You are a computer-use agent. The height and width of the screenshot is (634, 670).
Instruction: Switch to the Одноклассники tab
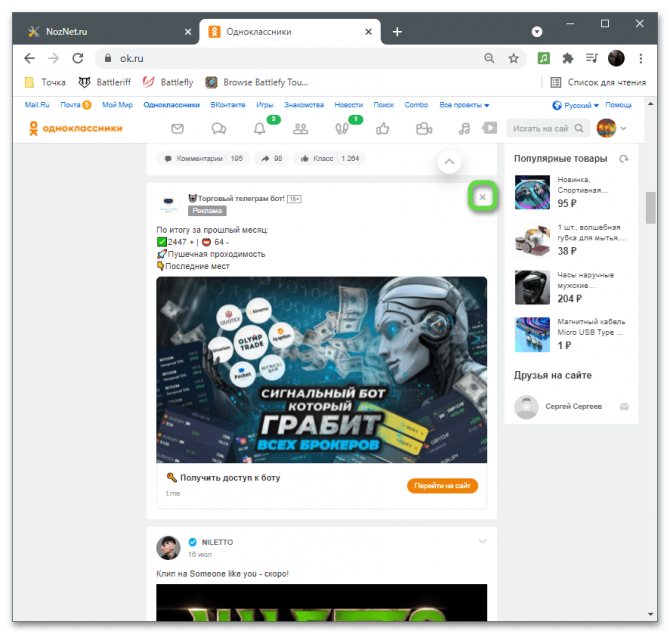coord(291,32)
